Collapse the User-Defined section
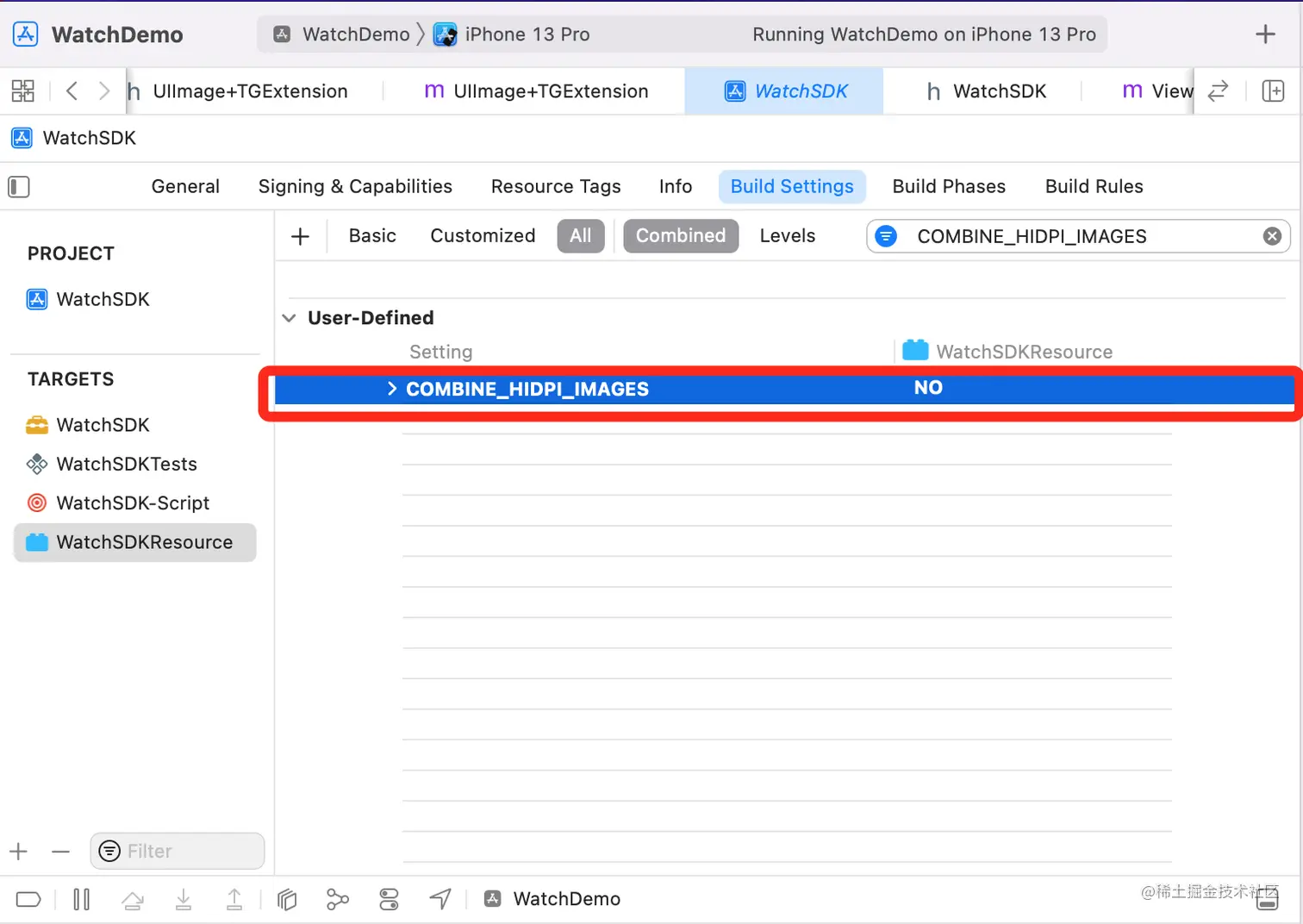 click(289, 318)
